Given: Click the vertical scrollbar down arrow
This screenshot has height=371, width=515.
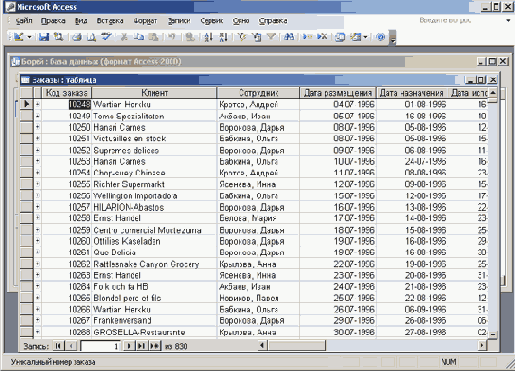Looking at the screenshot, I should [x=493, y=334].
